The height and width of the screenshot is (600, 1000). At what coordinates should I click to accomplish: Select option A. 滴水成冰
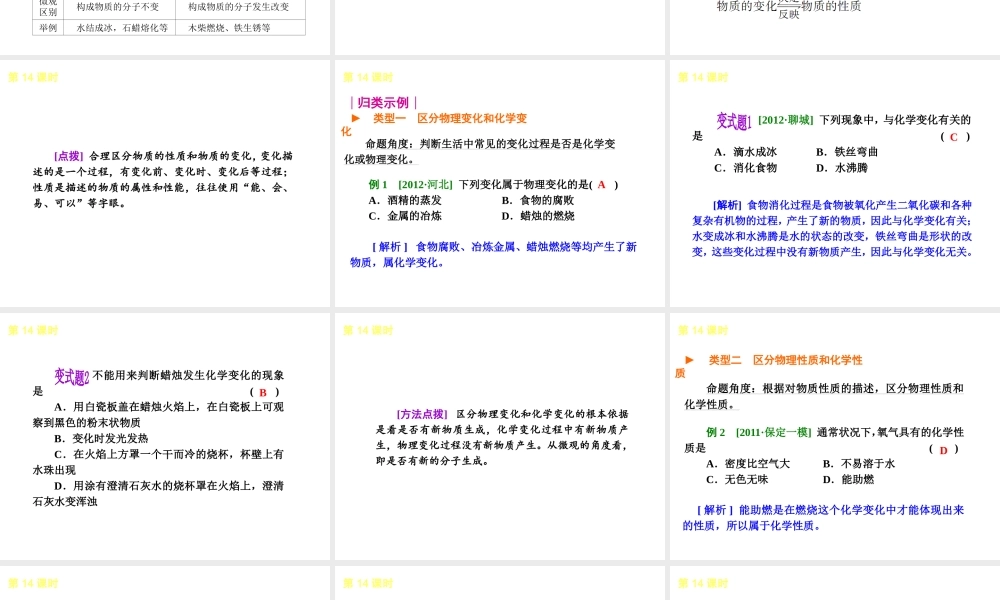pos(746,152)
